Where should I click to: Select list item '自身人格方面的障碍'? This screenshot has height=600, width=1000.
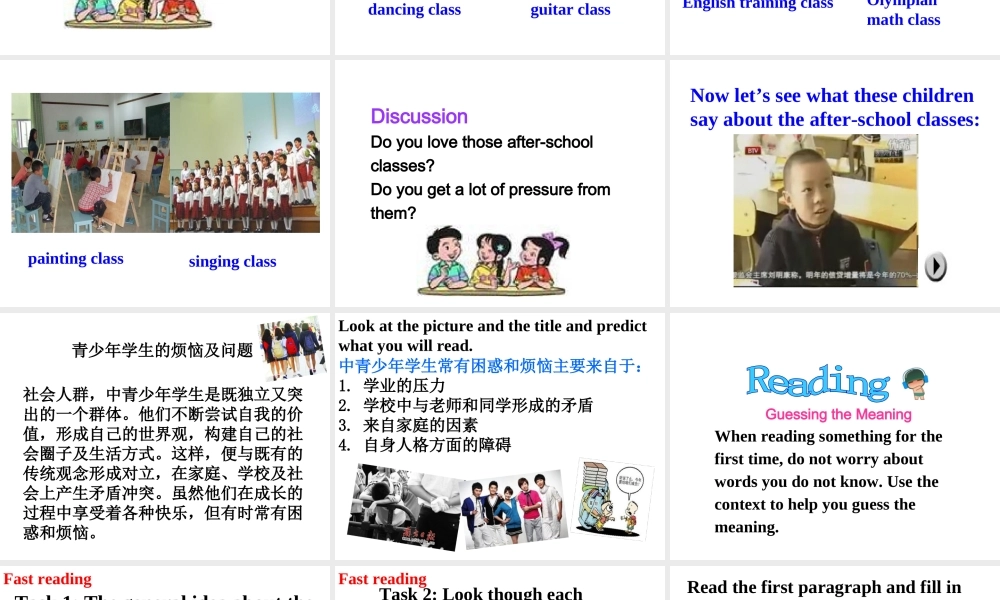coord(438,445)
